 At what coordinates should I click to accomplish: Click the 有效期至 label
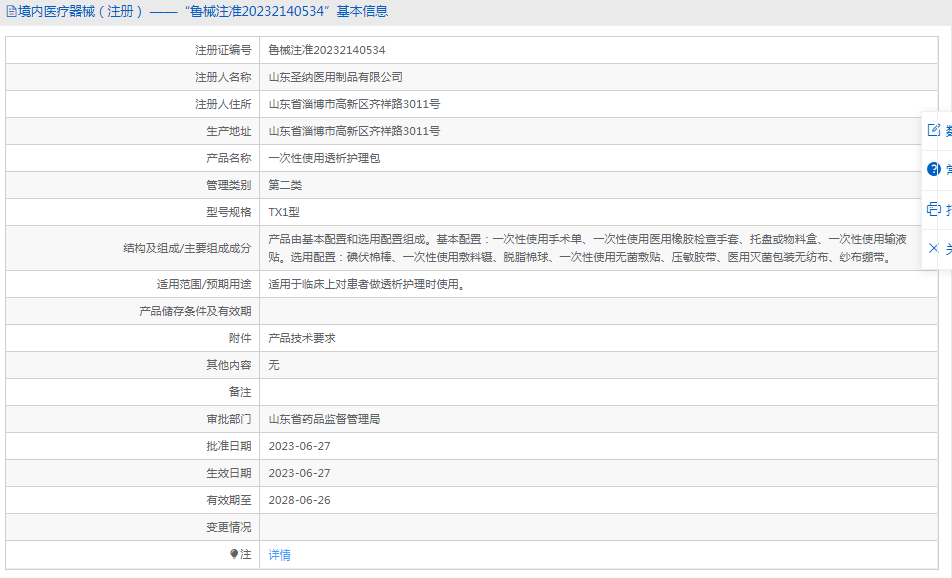228,500
